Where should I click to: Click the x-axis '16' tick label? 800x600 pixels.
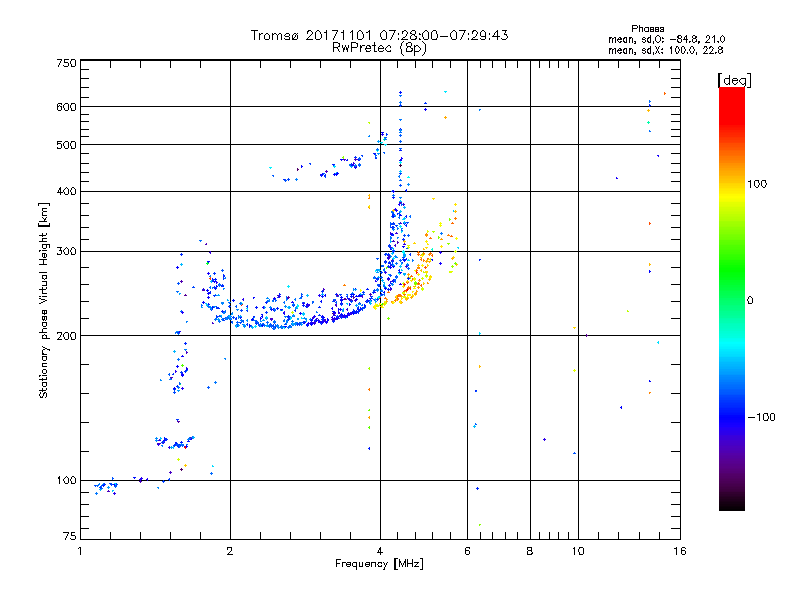pos(680,551)
